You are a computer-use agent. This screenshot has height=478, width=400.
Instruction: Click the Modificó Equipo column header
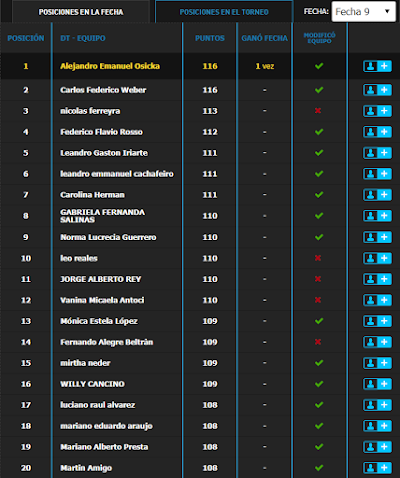tap(319, 38)
